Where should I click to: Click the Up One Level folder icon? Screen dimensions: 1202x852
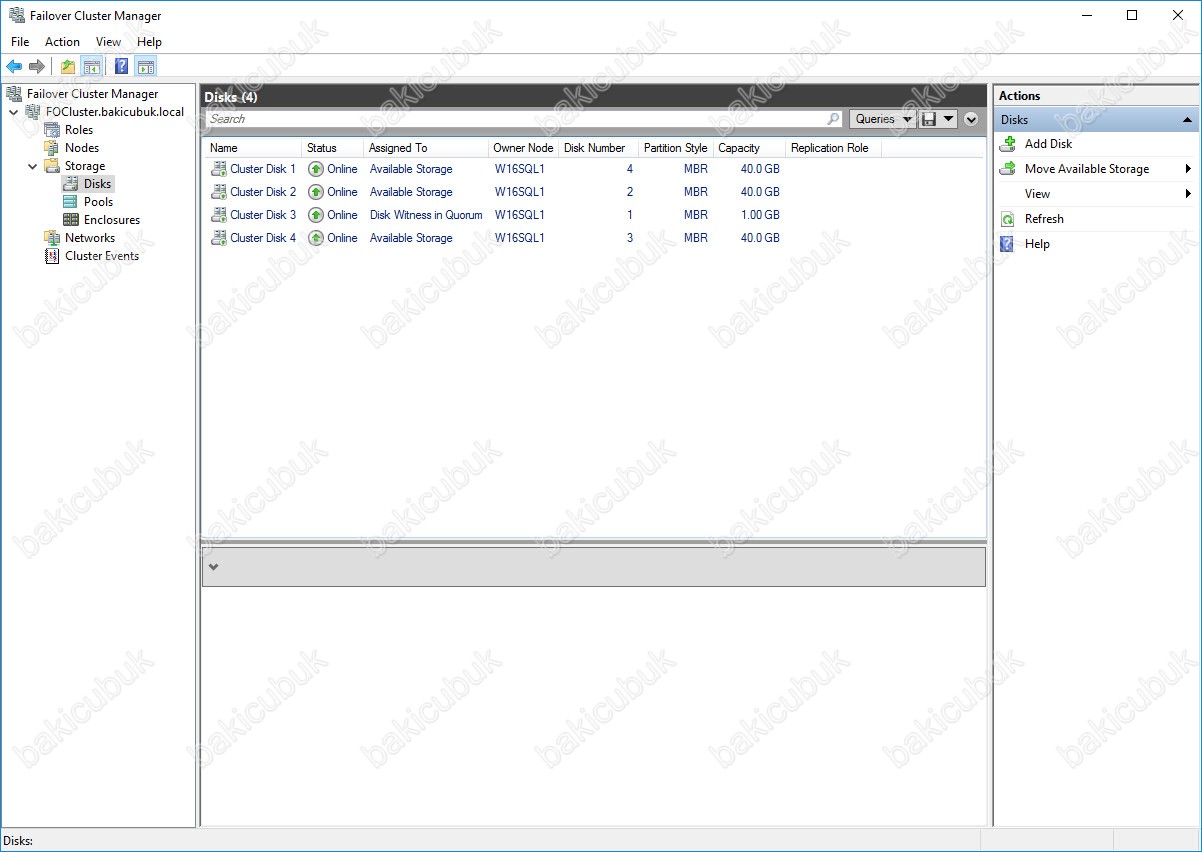pyautogui.click(x=68, y=67)
